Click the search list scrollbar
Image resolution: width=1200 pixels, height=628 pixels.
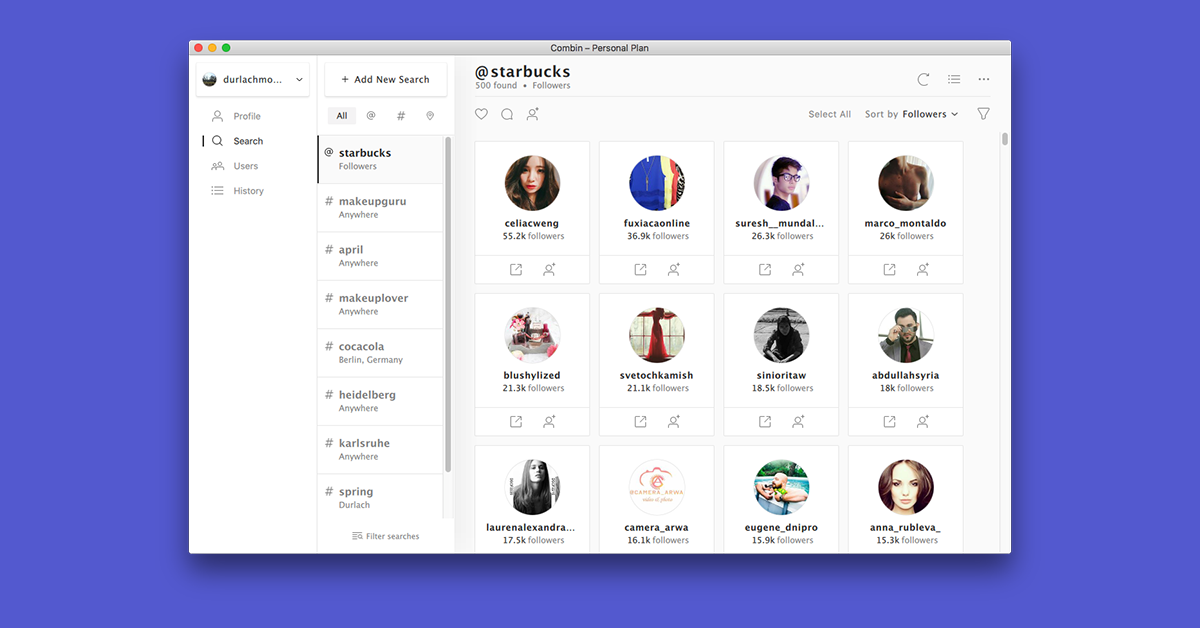[x=448, y=305]
